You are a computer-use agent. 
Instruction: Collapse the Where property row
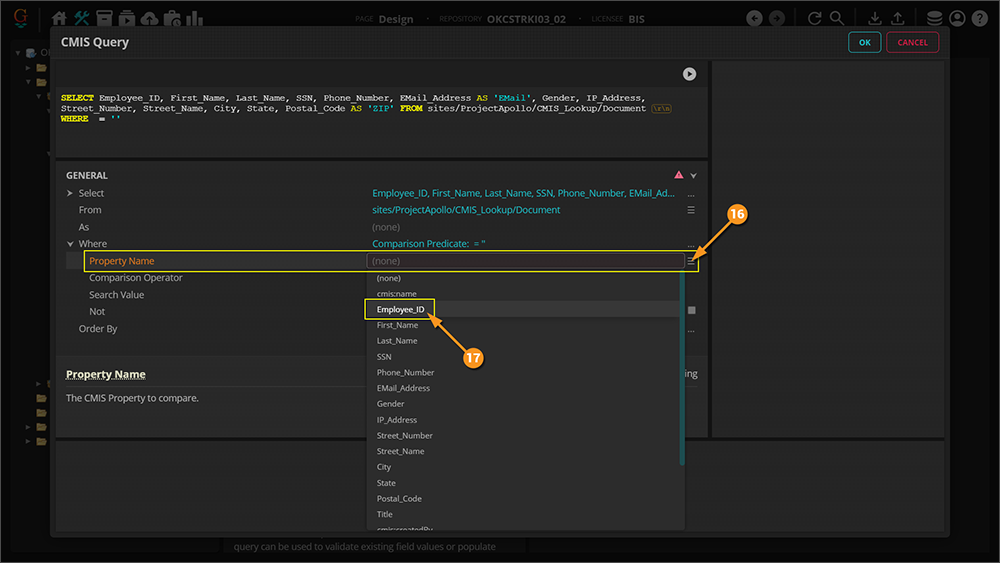coord(70,244)
